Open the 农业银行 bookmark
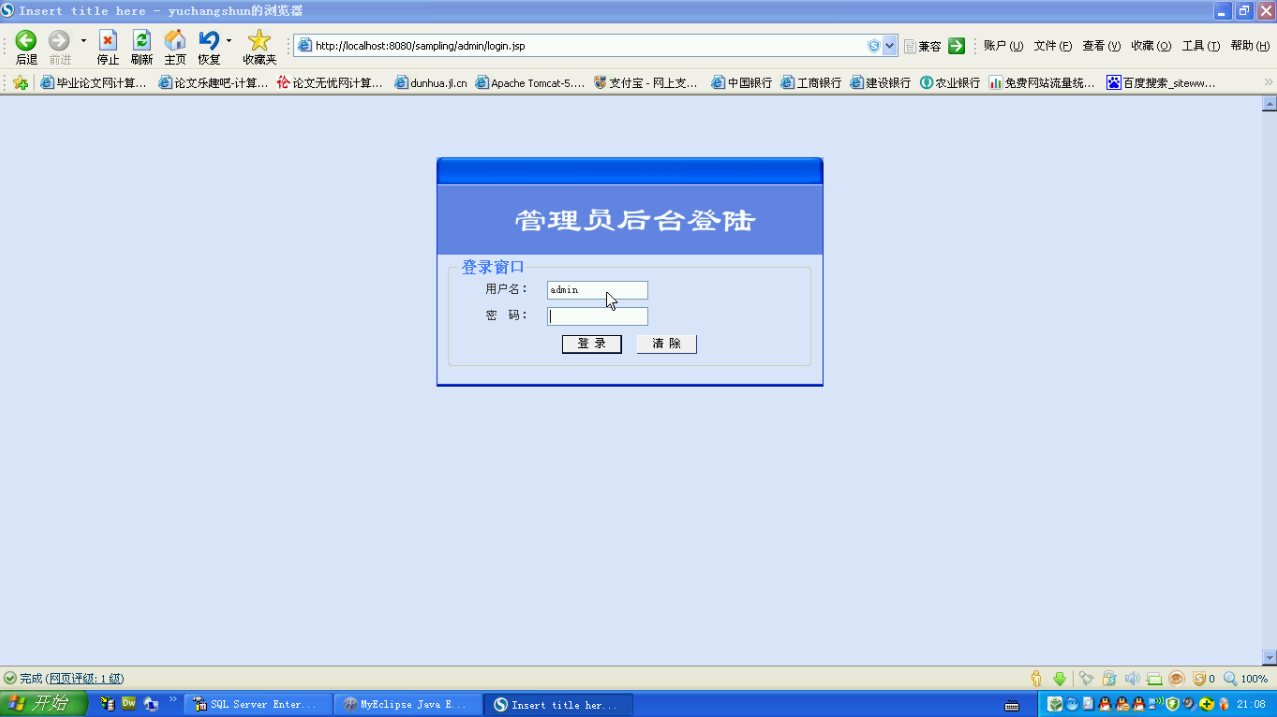The image size is (1277, 717). [950, 83]
